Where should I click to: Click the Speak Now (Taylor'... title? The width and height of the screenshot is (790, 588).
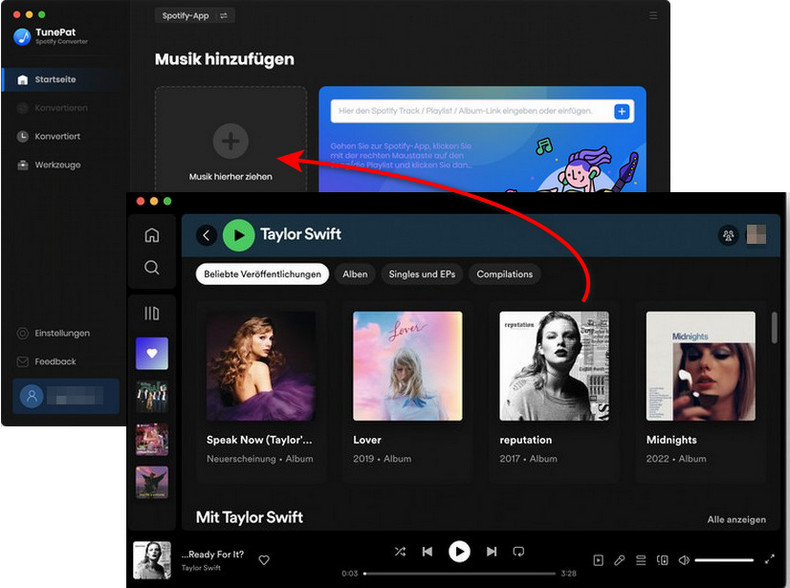[259, 440]
